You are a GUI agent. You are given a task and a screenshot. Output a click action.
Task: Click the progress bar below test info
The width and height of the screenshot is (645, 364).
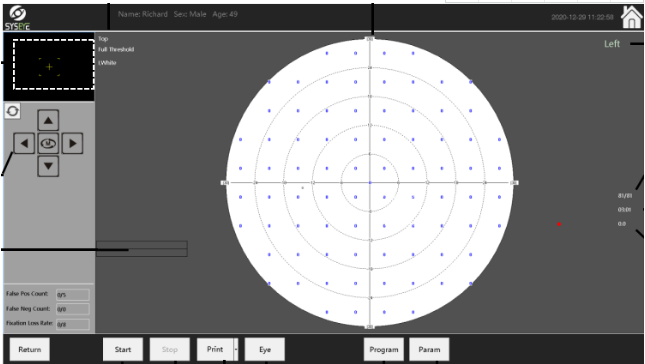tap(142, 249)
